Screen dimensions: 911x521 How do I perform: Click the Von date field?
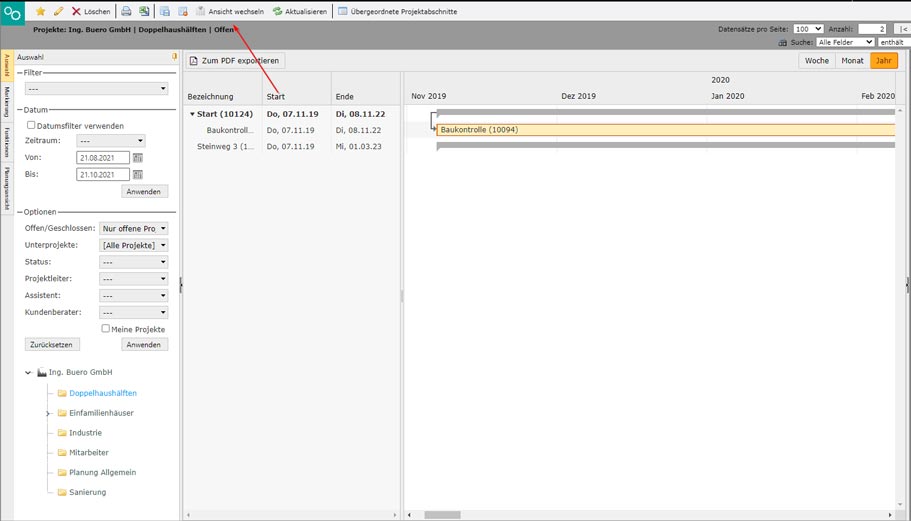click(103, 157)
